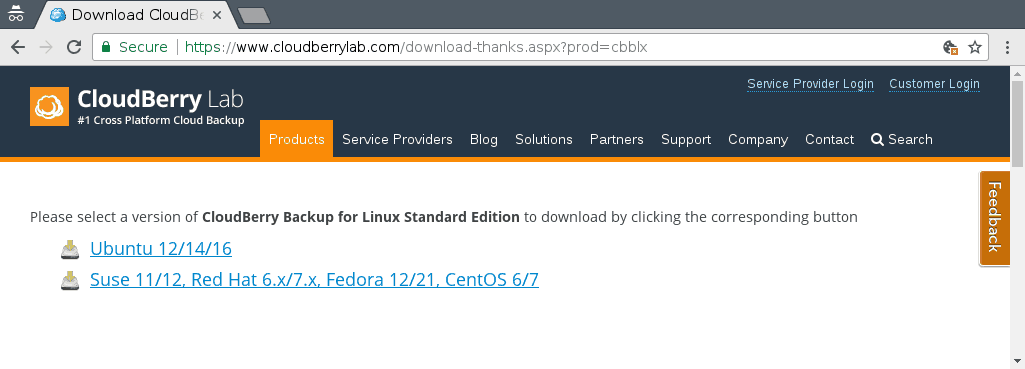Viewport: 1025px width, 369px height.
Task: Open the Service Provider Login link
Action: pos(811,84)
